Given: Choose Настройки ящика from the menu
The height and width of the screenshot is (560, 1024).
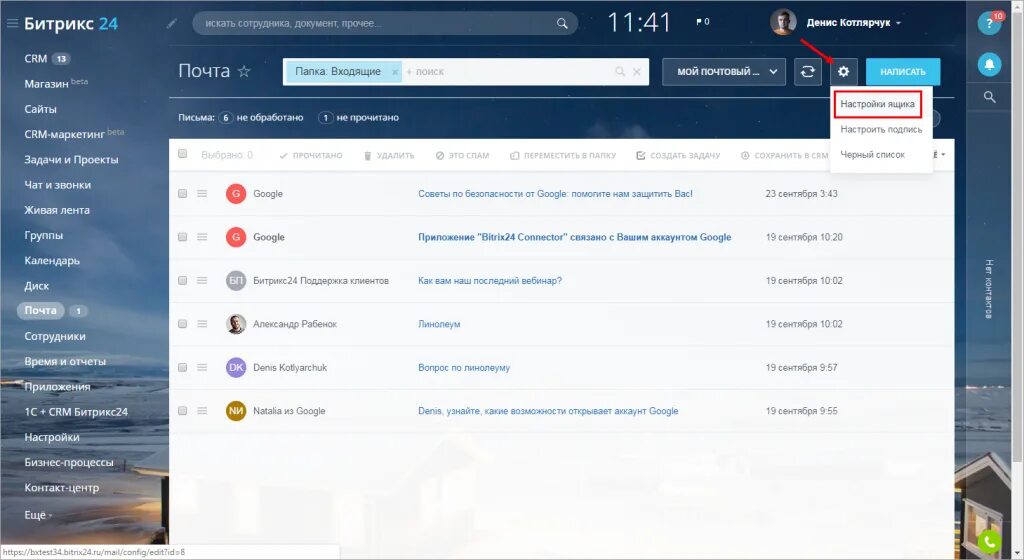Looking at the screenshot, I should coord(877,104).
